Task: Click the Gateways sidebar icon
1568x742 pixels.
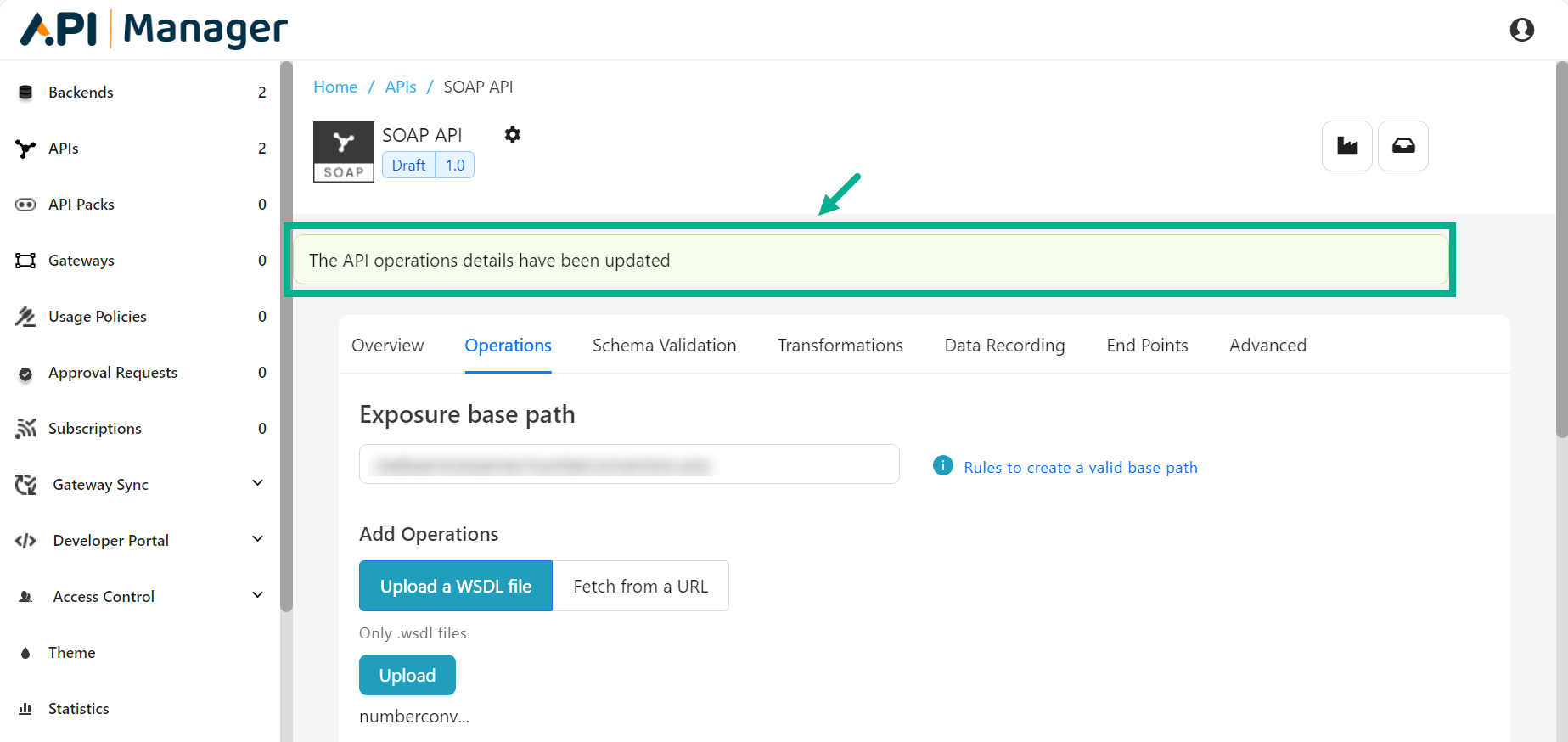Action: (x=25, y=261)
